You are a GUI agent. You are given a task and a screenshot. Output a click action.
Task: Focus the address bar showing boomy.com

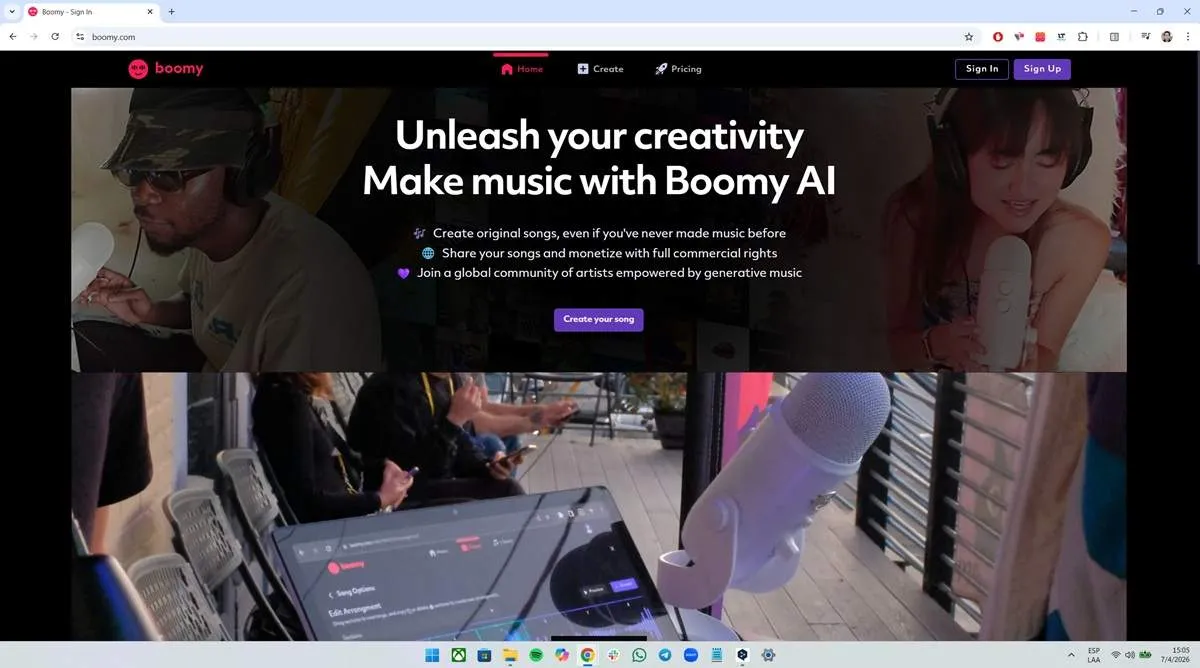(x=525, y=37)
